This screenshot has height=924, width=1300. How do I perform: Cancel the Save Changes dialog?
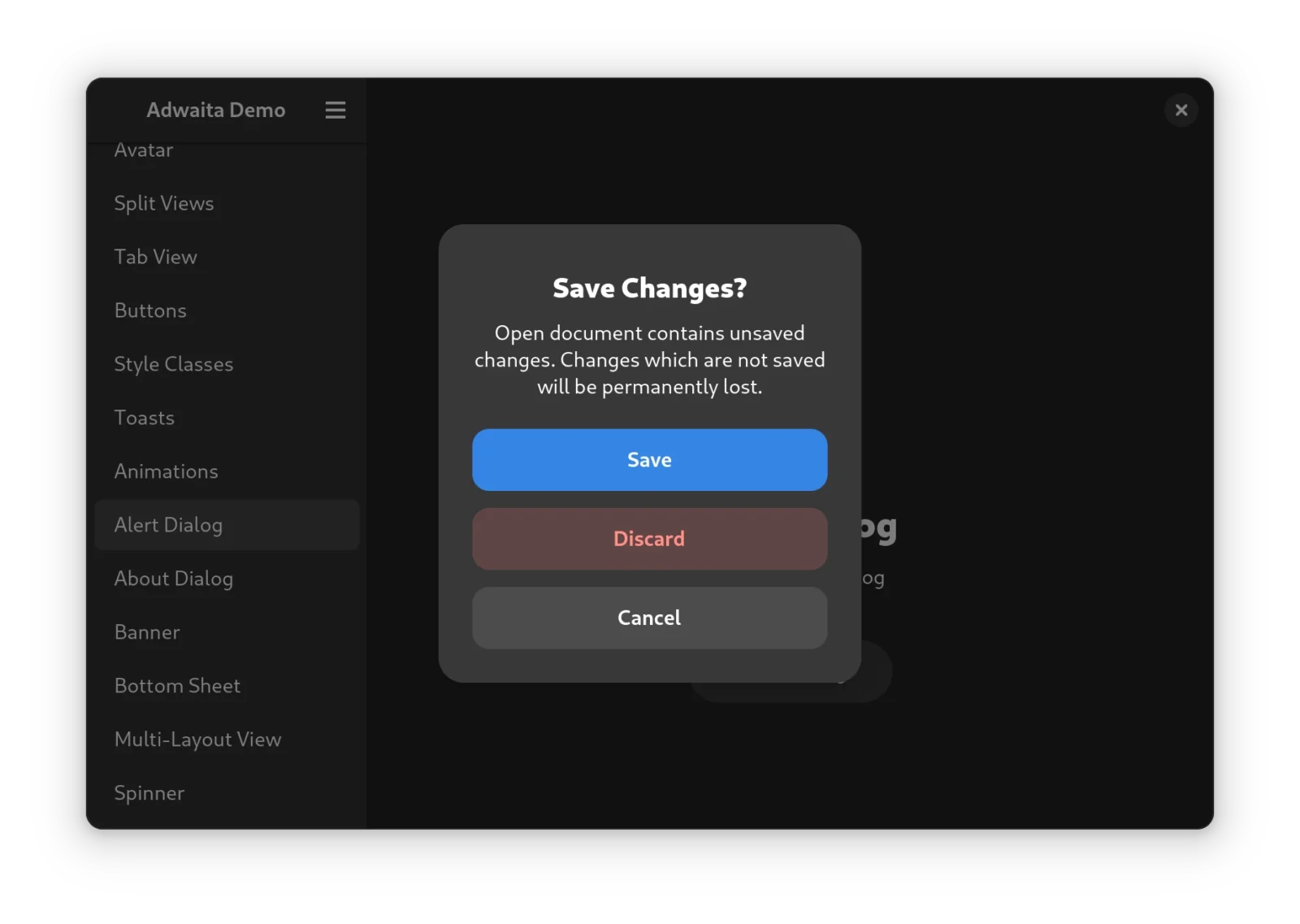tap(649, 618)
